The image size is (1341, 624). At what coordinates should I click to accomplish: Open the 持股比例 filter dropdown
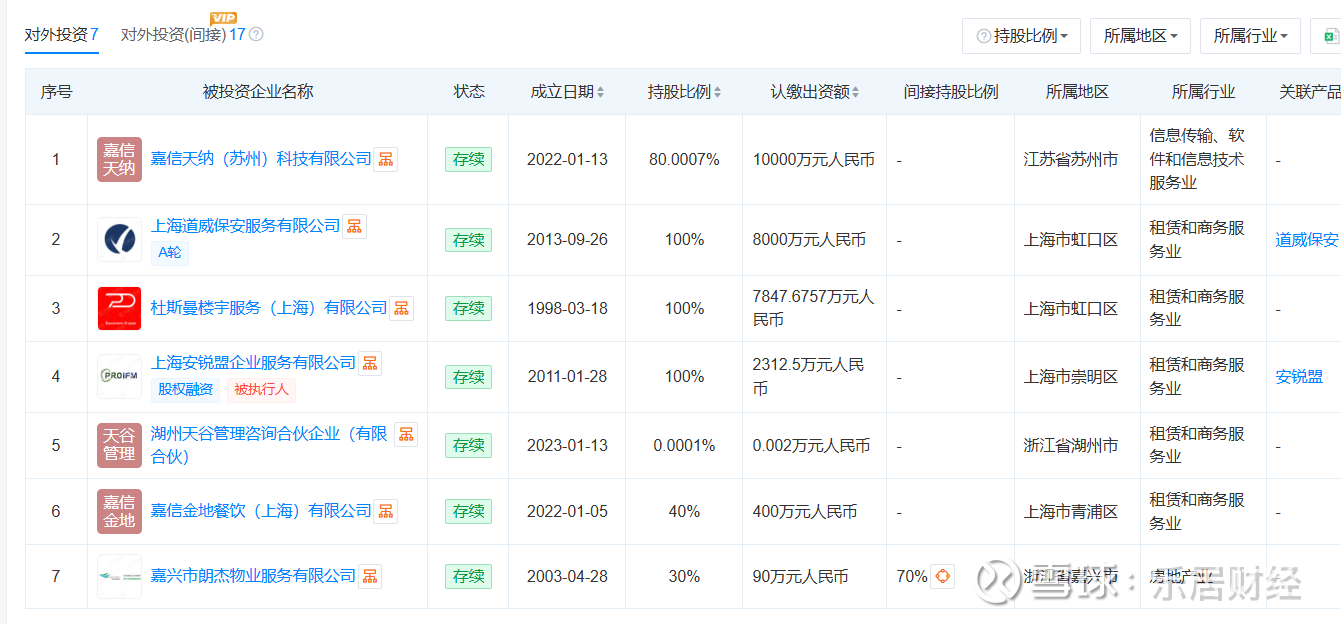(1022, 36)
